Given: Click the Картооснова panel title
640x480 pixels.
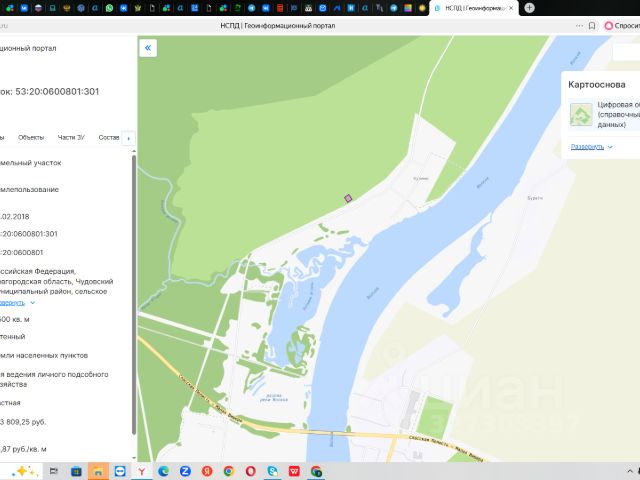Looking at the screenshot, I should pyautogui.click(x=597, y=84).
